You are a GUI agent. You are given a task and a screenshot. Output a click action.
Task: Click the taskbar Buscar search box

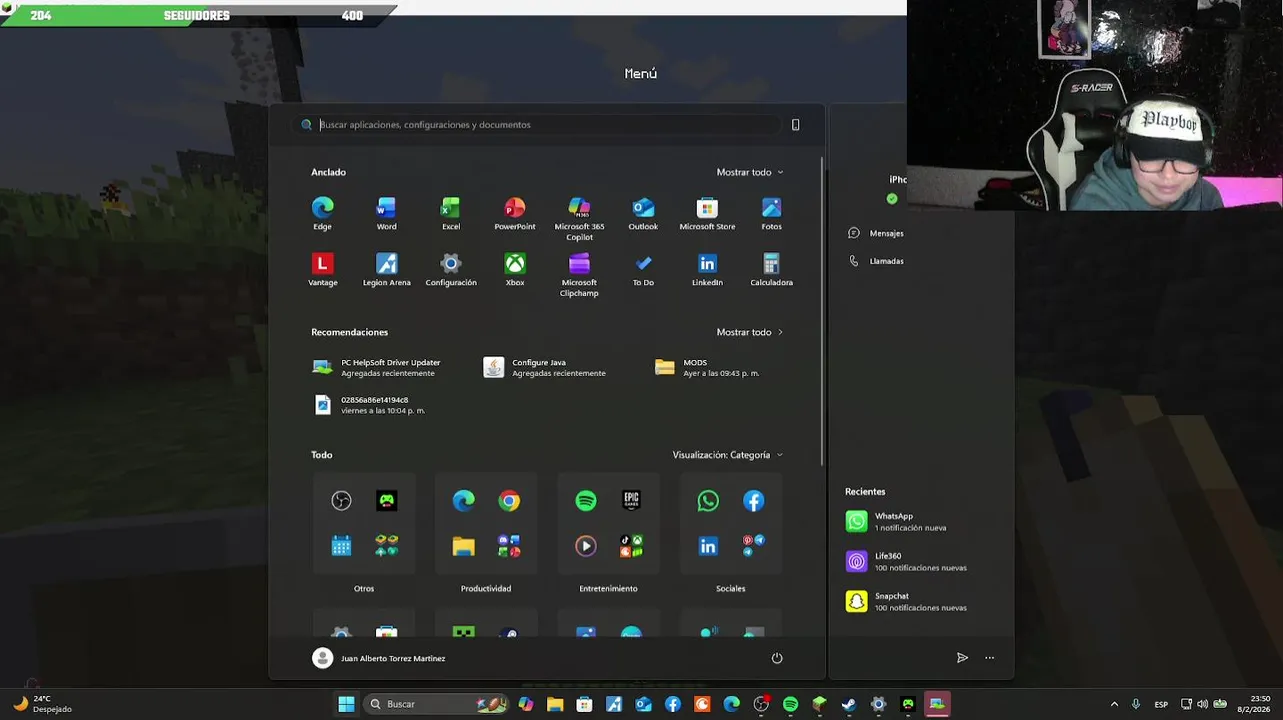435,704
